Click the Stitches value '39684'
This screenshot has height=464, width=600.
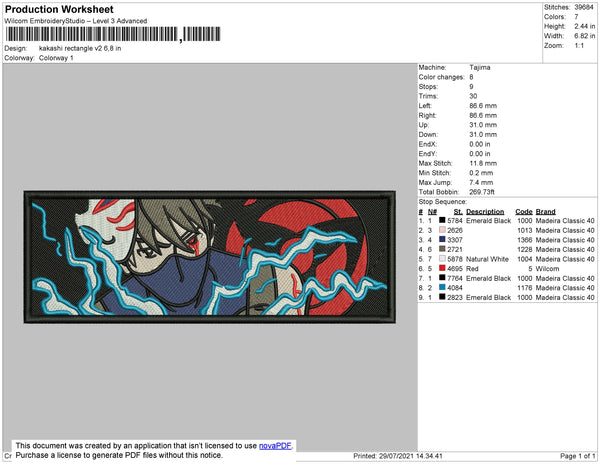(584, 7)
